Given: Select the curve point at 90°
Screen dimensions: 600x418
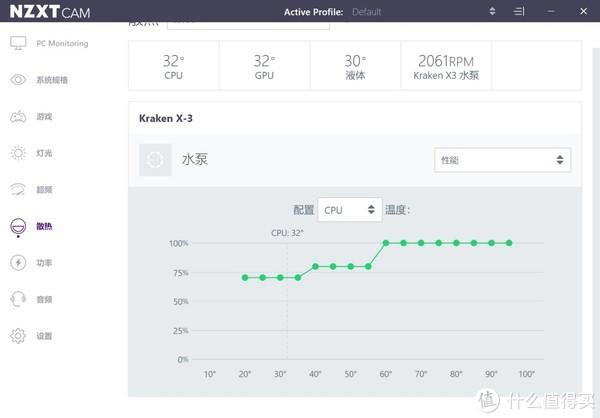Looking at the screenshot, I should pyautogui.click(x=491, y=243).
